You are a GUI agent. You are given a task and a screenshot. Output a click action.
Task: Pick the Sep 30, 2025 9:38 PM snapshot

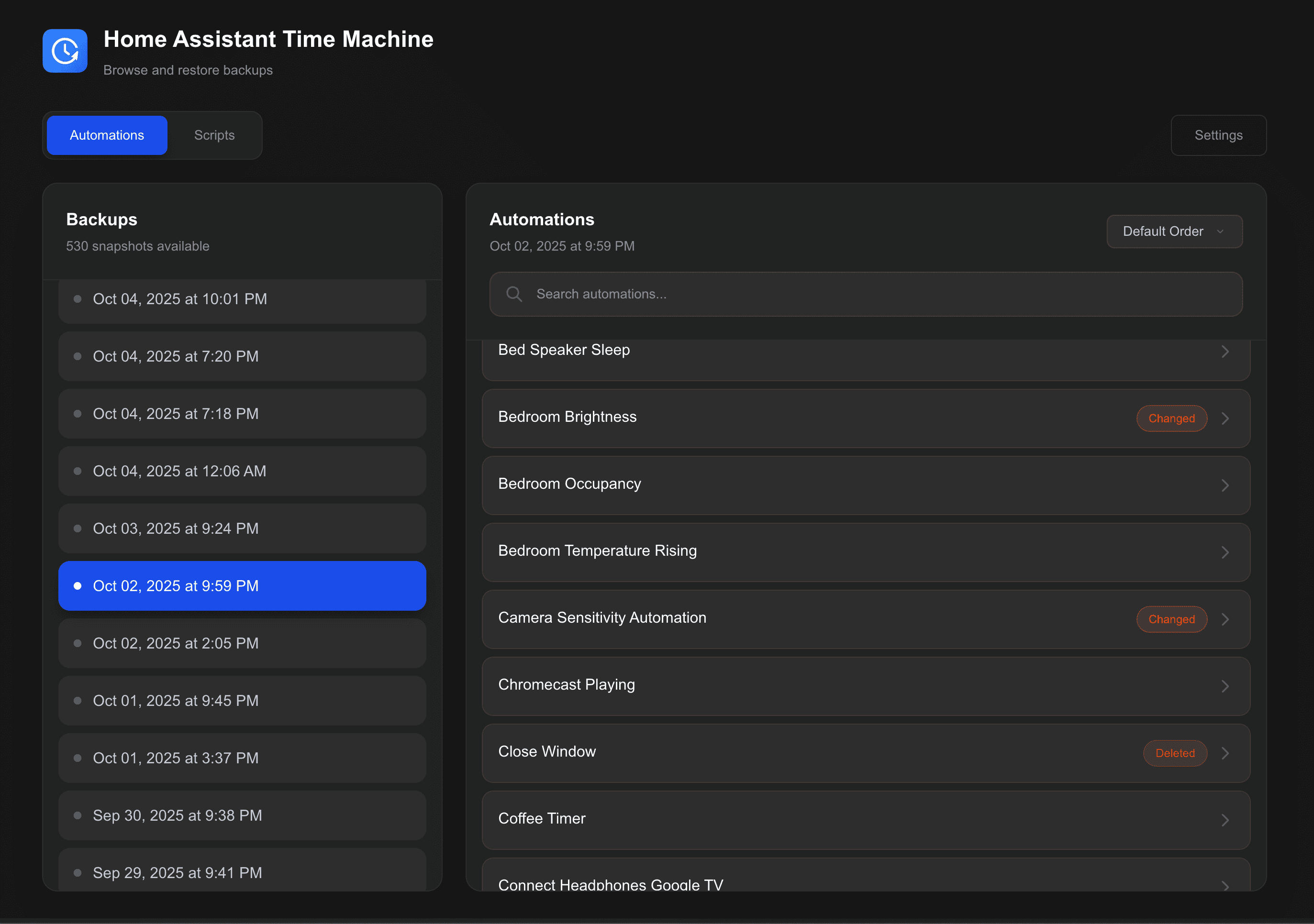(242, 815)
